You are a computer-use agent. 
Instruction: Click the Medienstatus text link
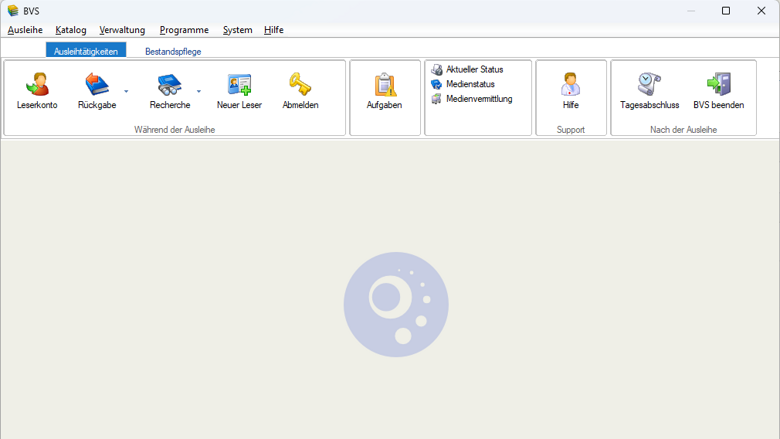pos(470,84)
